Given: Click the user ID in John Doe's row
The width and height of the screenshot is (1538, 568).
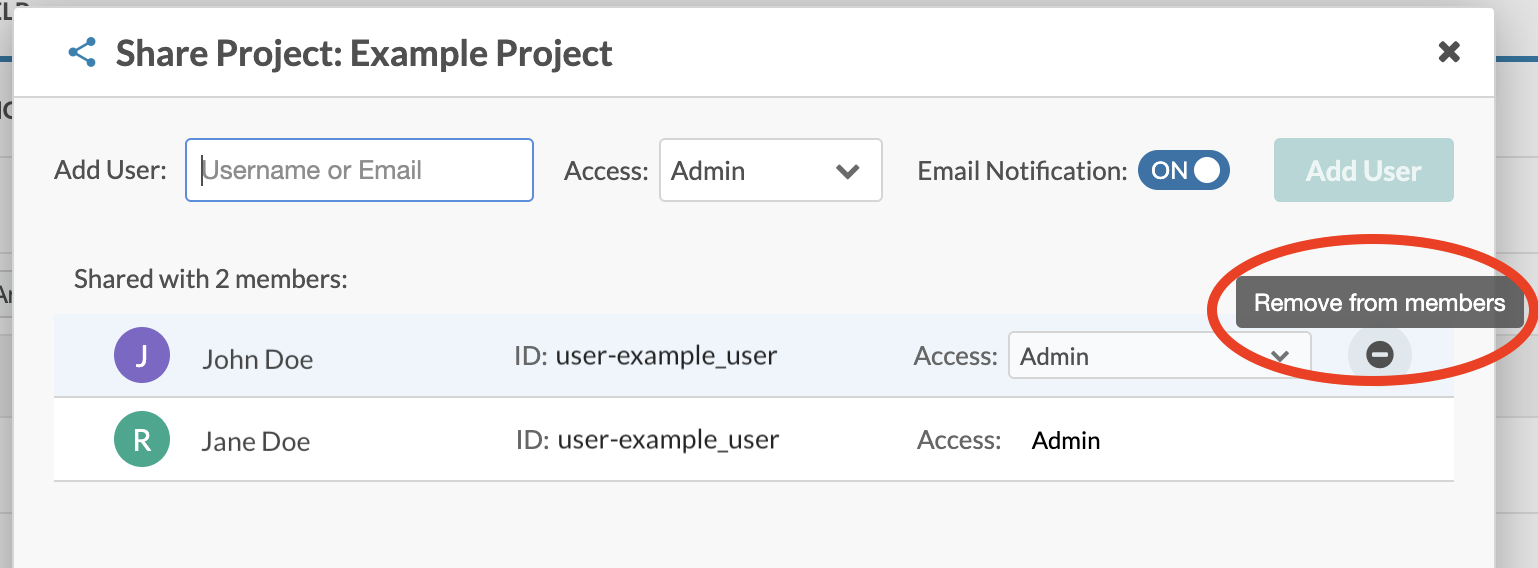Looking at the screenshot, I should [645, 356].
